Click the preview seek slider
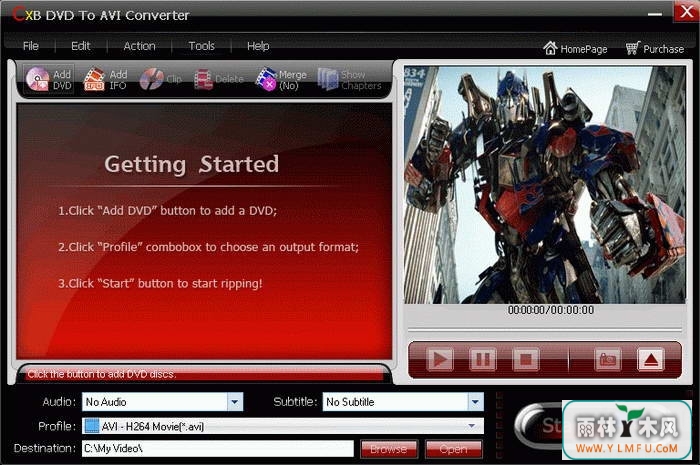This screenshot has height=465, width=700. click(x=545, y=330)
